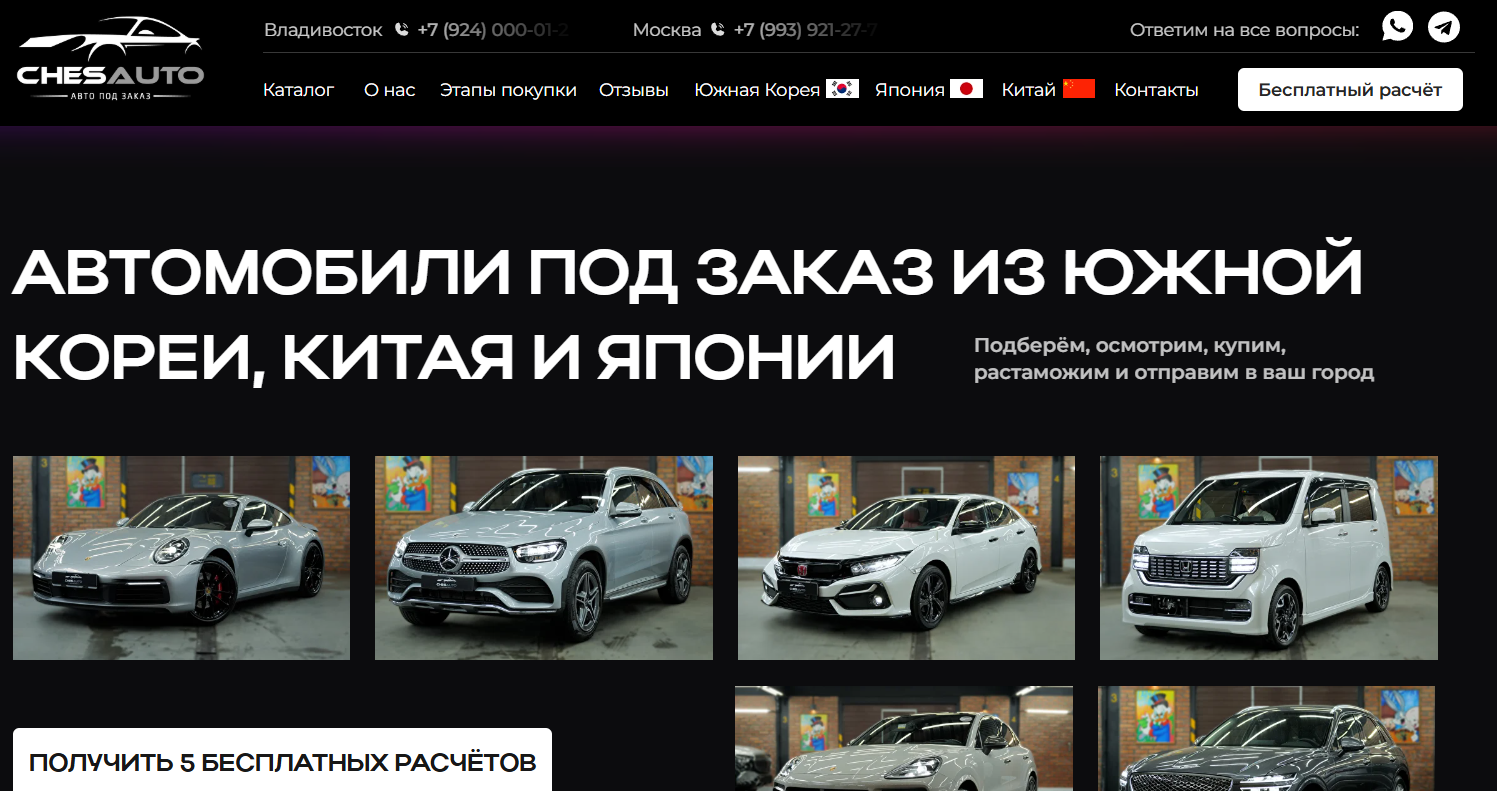Image resolution: width=1497 pixels, height=791 pixels.
Task: Click the Получить 5 бесплатных расчётов button
Action: (x=282, y=763)
